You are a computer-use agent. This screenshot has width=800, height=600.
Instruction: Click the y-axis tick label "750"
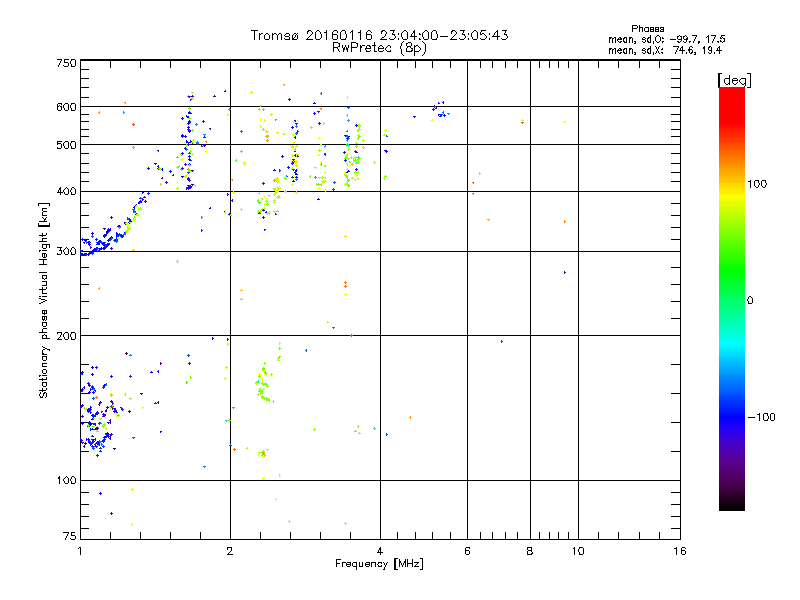pyautogui.click(x=66, y=63)
